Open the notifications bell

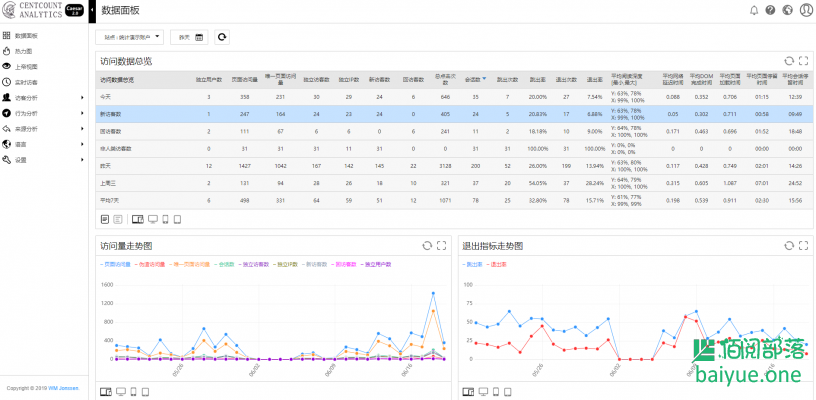[754, 10]
